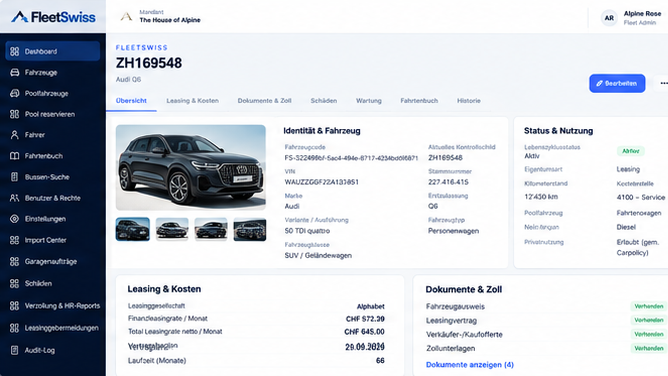The image size is (668, 376).
Task: Click Dokumente anzeigen (4) link
Action: [x=470, y=365]
